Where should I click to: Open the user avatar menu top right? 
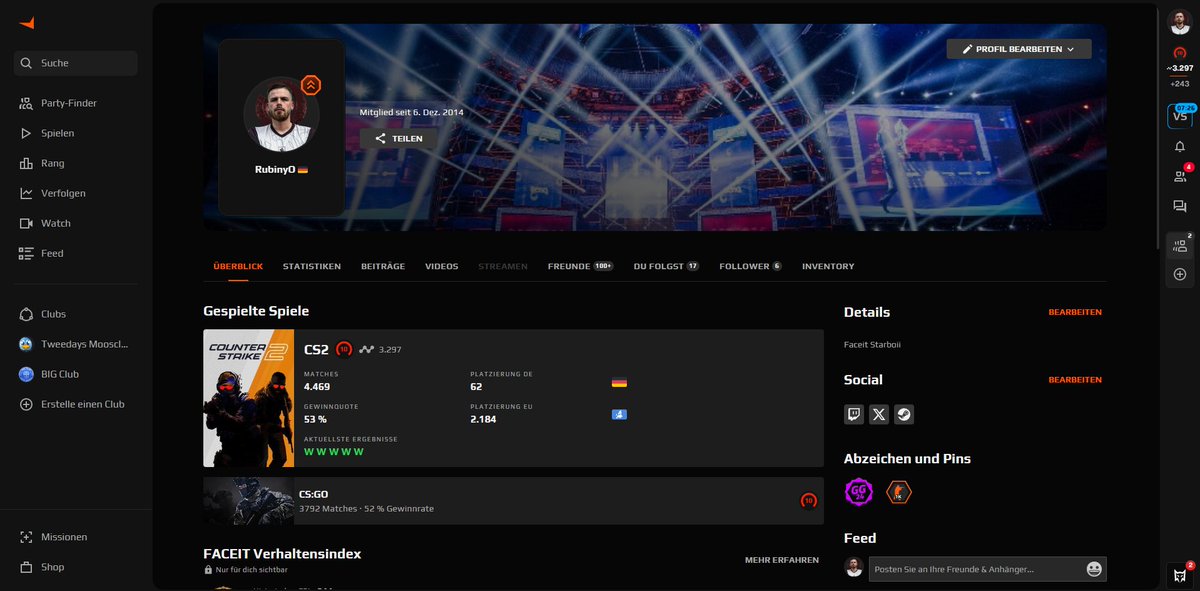click(1179, 22)
